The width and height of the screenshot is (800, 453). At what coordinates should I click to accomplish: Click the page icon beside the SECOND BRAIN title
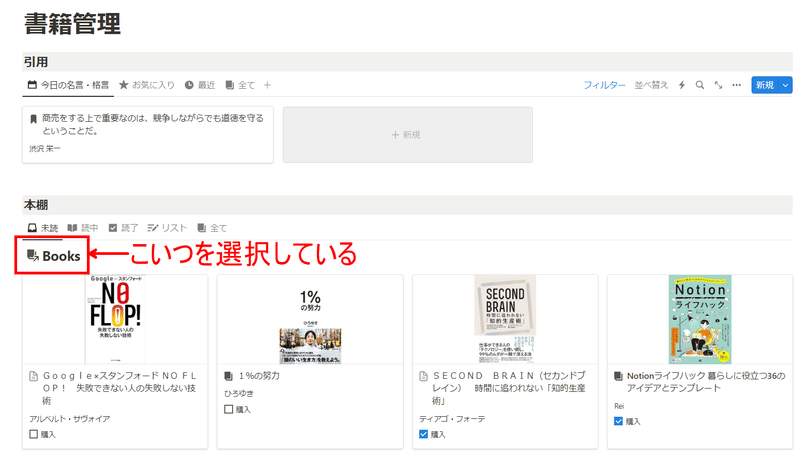(x=423, y=376)
